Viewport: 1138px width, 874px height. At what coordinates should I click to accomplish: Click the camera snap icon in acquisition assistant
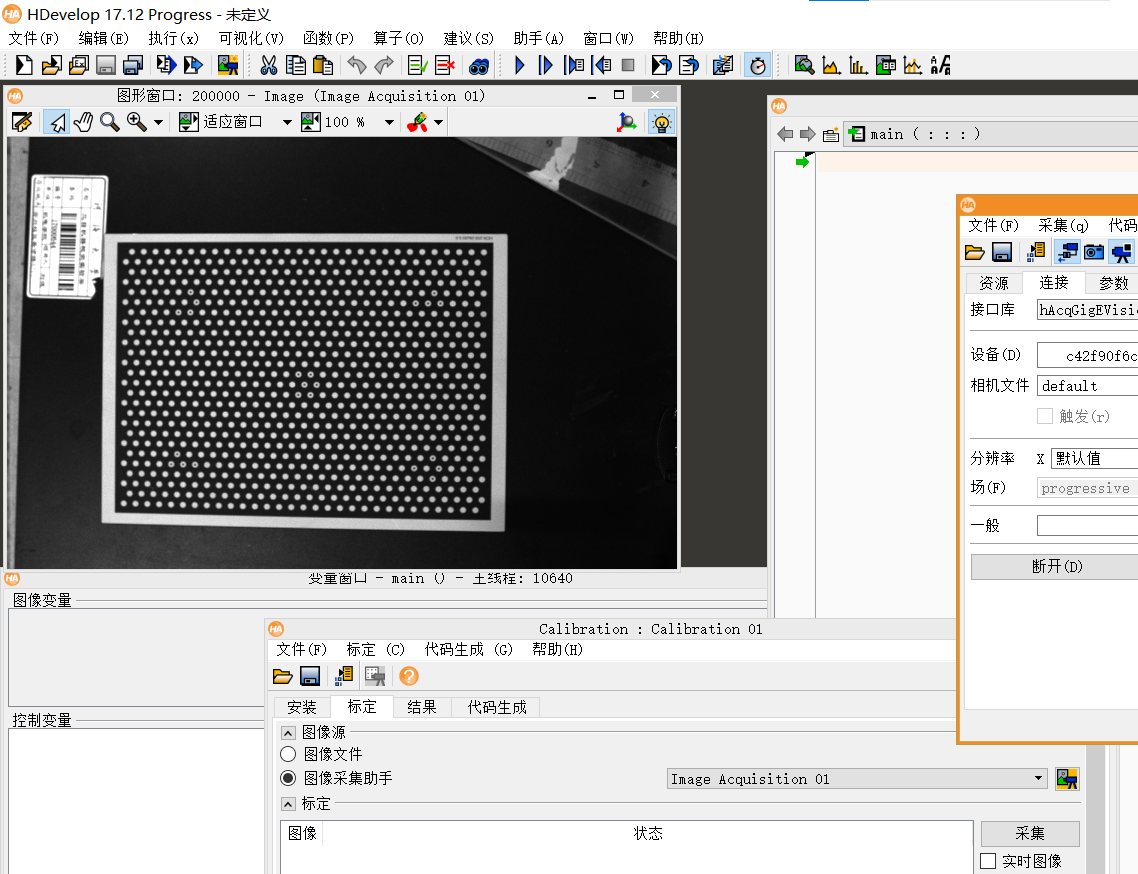[1094, 252]
